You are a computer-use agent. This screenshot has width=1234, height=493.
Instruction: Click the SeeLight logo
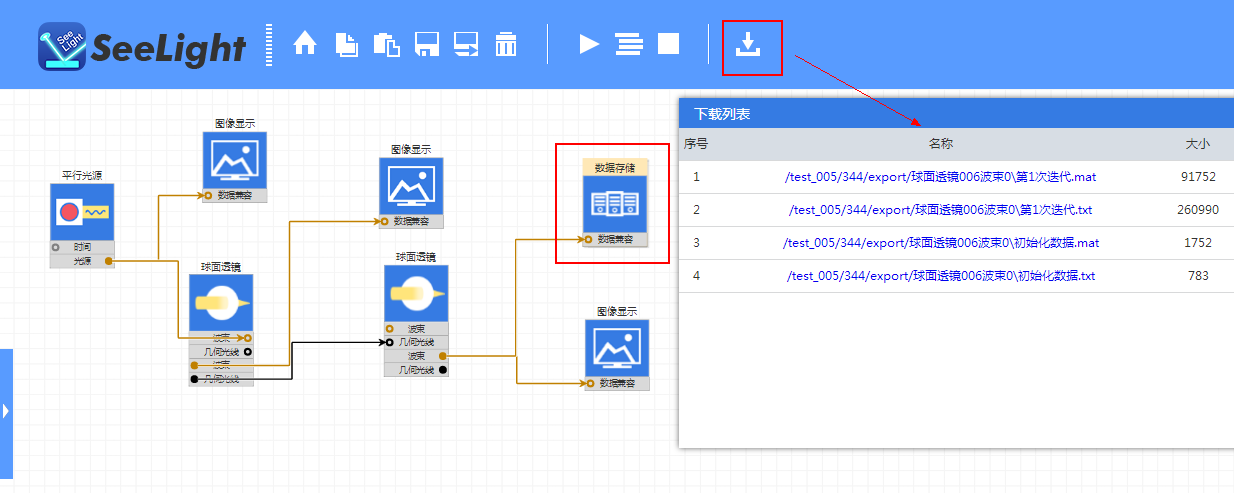[142, 47]
